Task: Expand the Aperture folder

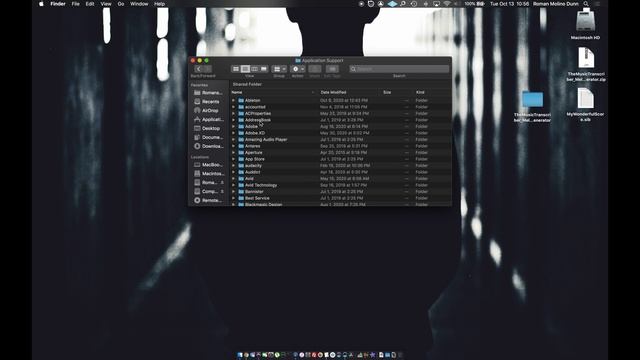Action: [234, 153]
